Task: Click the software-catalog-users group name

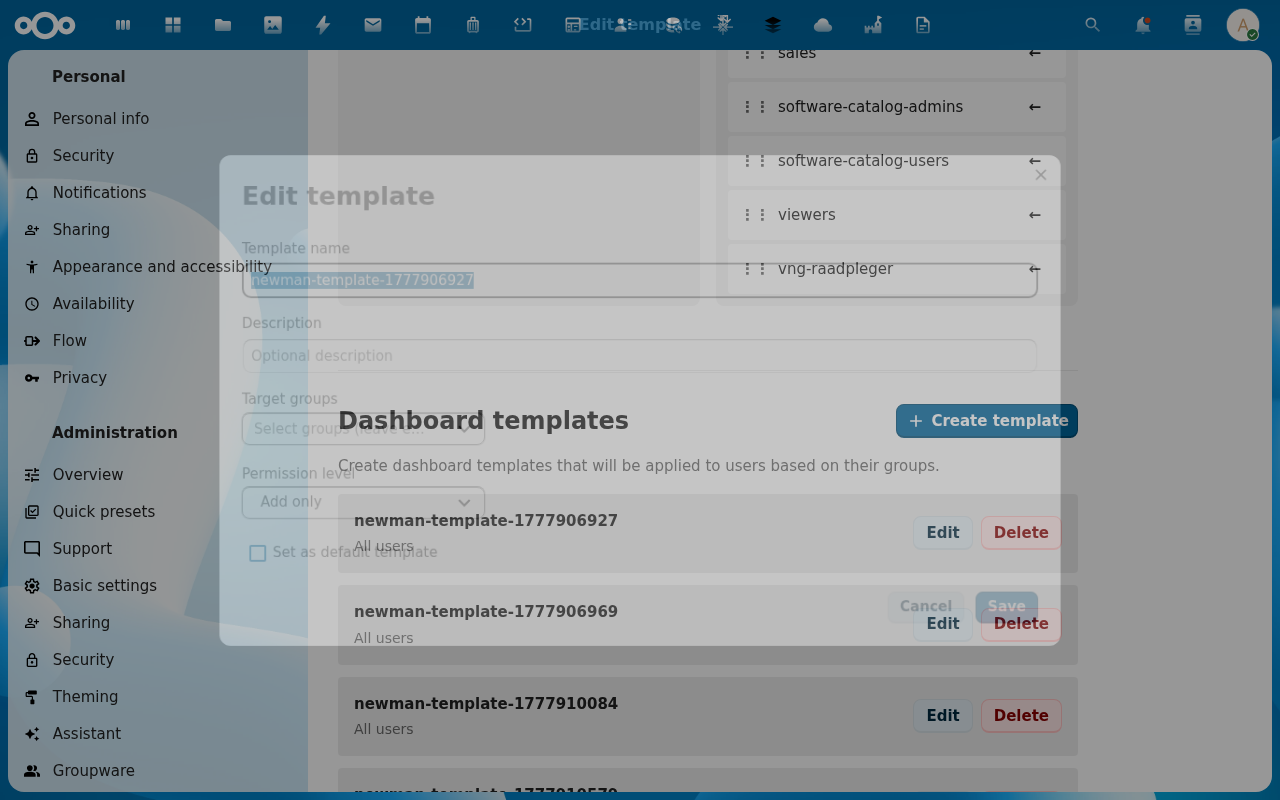Action: pos(863,161)
